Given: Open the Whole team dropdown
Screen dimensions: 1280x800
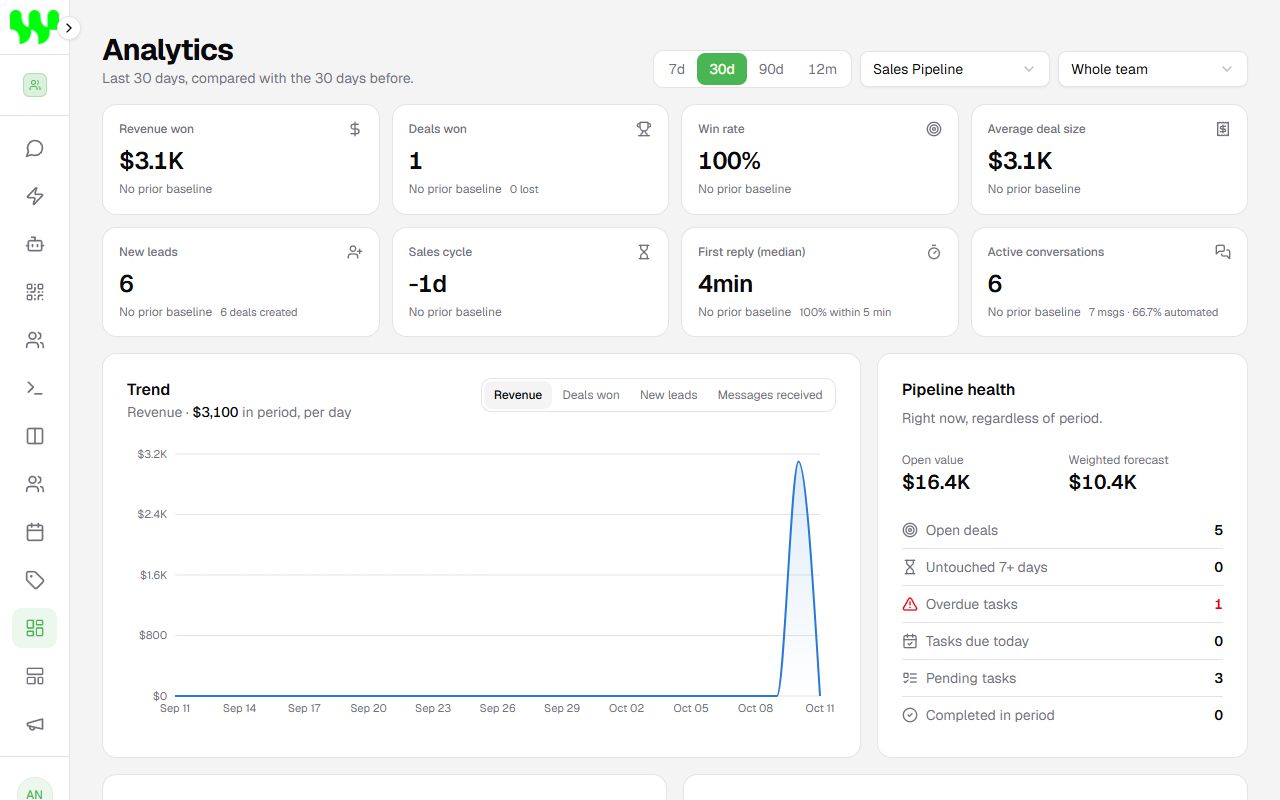Looking at the screenshot, I should [x=1152, y=69].
